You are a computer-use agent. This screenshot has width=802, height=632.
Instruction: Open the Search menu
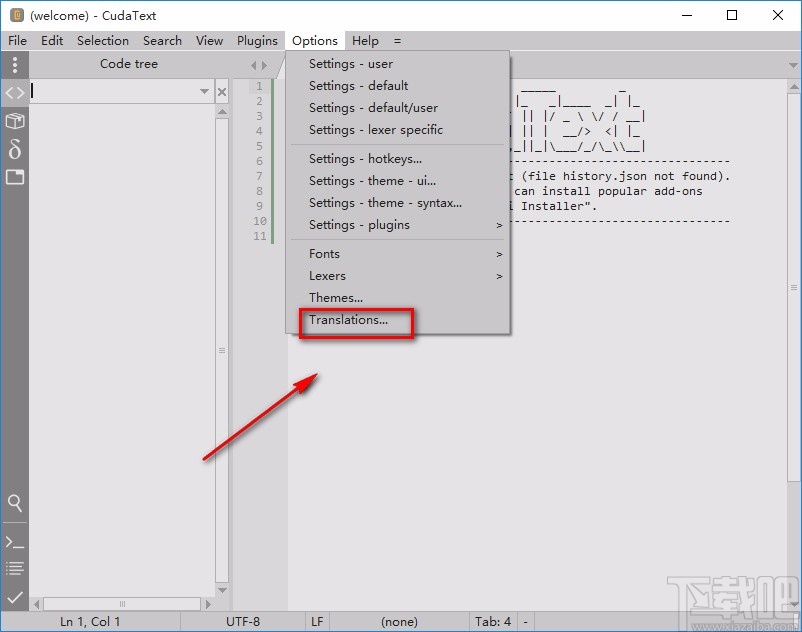coord(162,40)
